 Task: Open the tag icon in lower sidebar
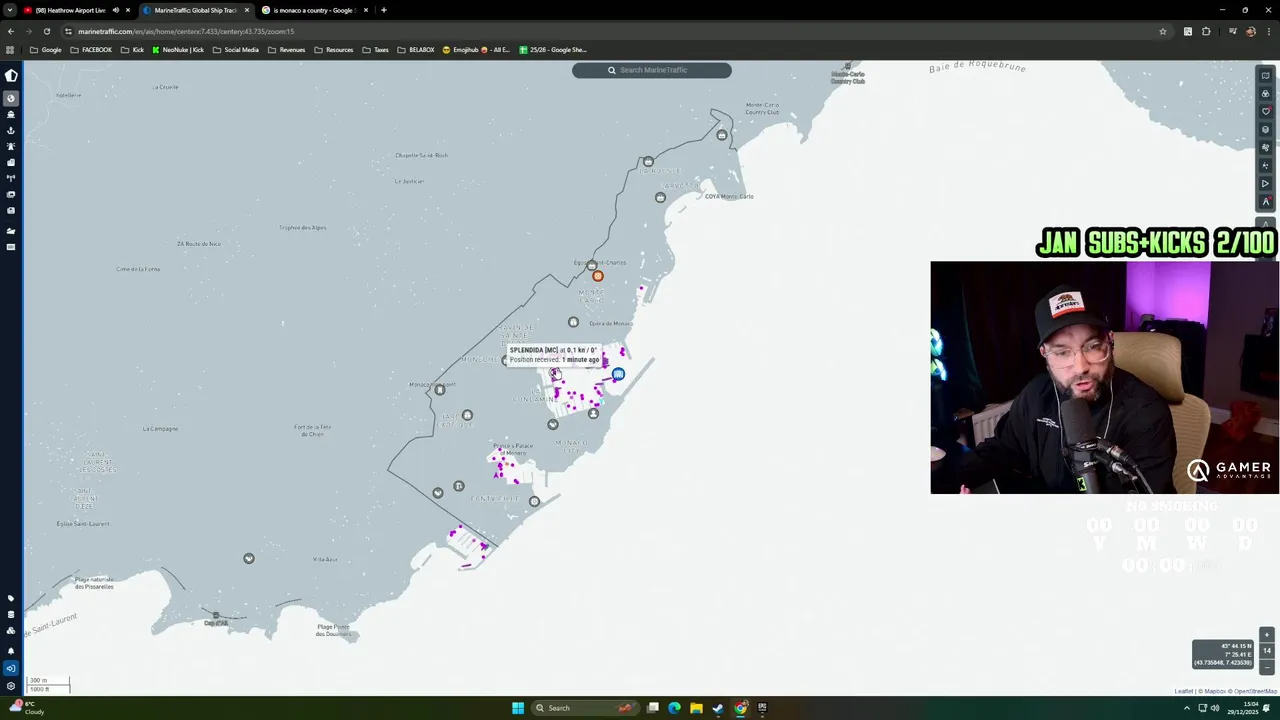coord(11,598)
